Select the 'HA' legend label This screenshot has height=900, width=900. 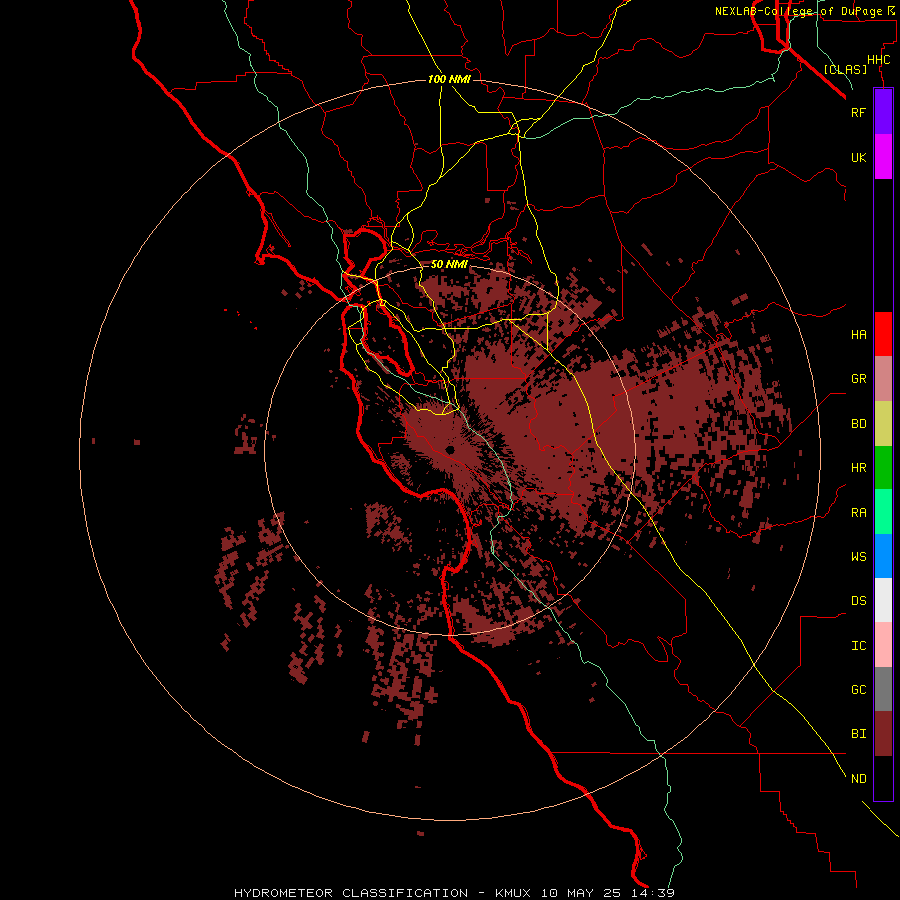tap(858, 335)
